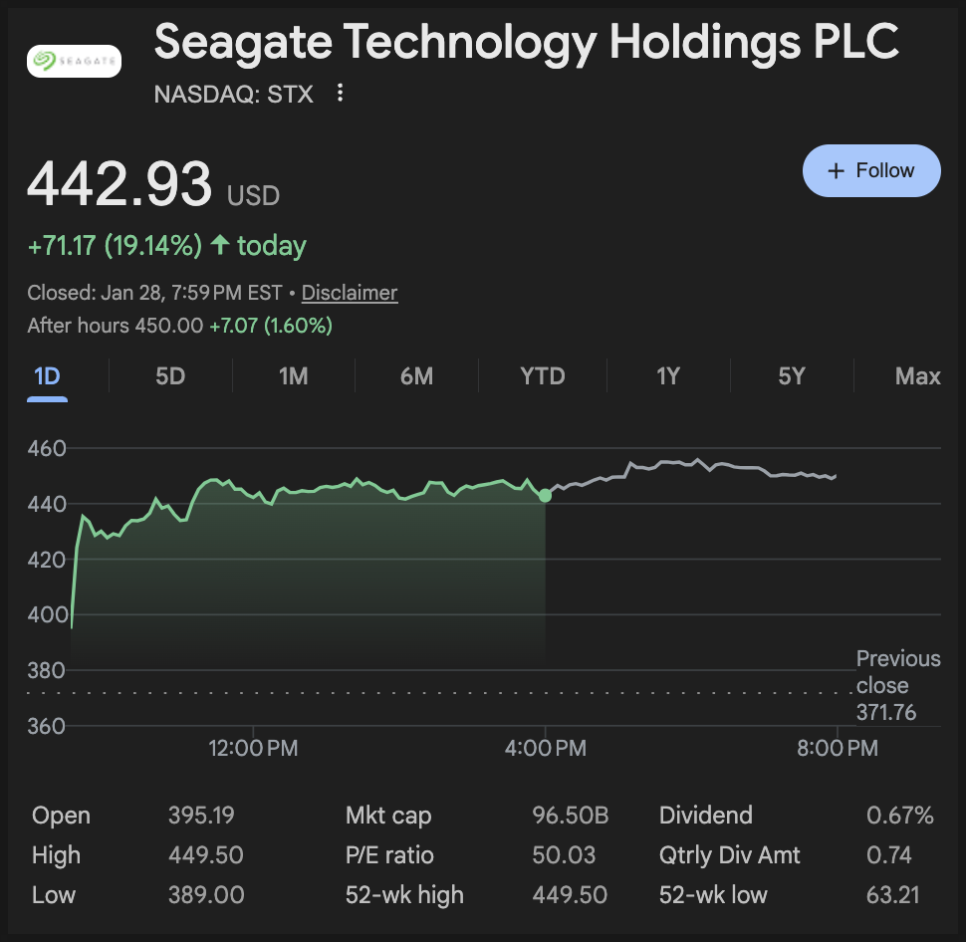Show the 1Y price chart
Image resolution: width=966 pixels, height=942 pixels.
668,377
